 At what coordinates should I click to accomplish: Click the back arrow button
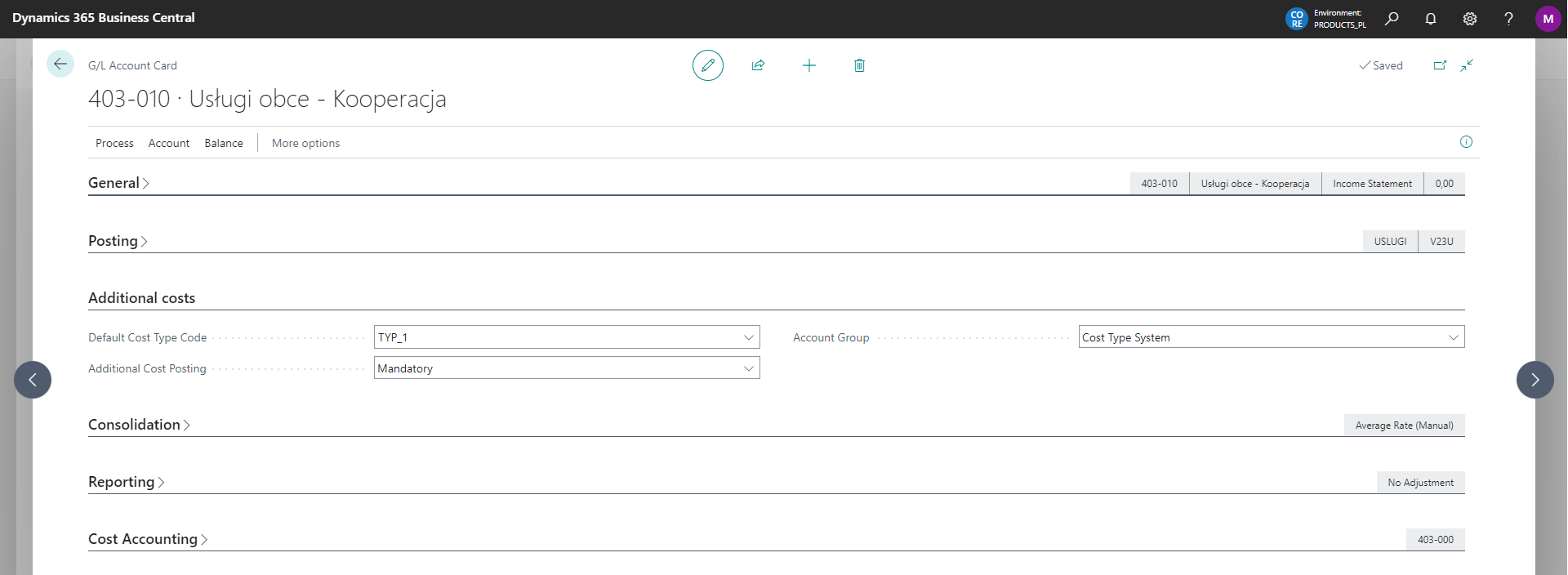tap(60, 64)
